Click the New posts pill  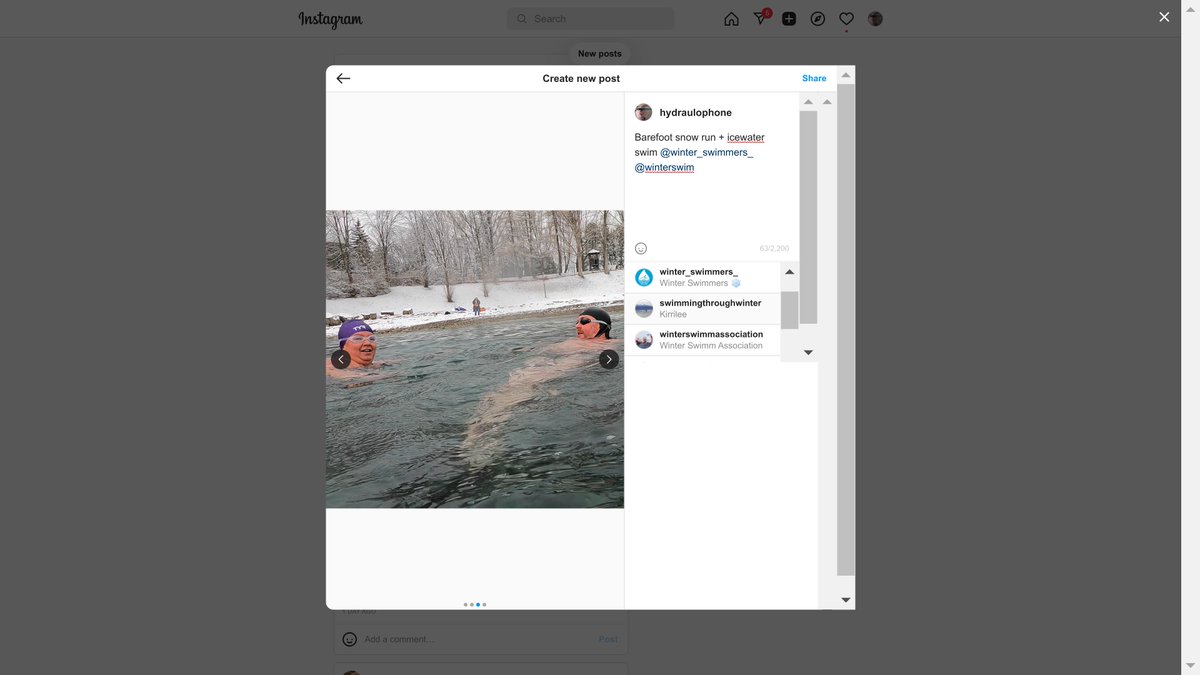(600, 54)
